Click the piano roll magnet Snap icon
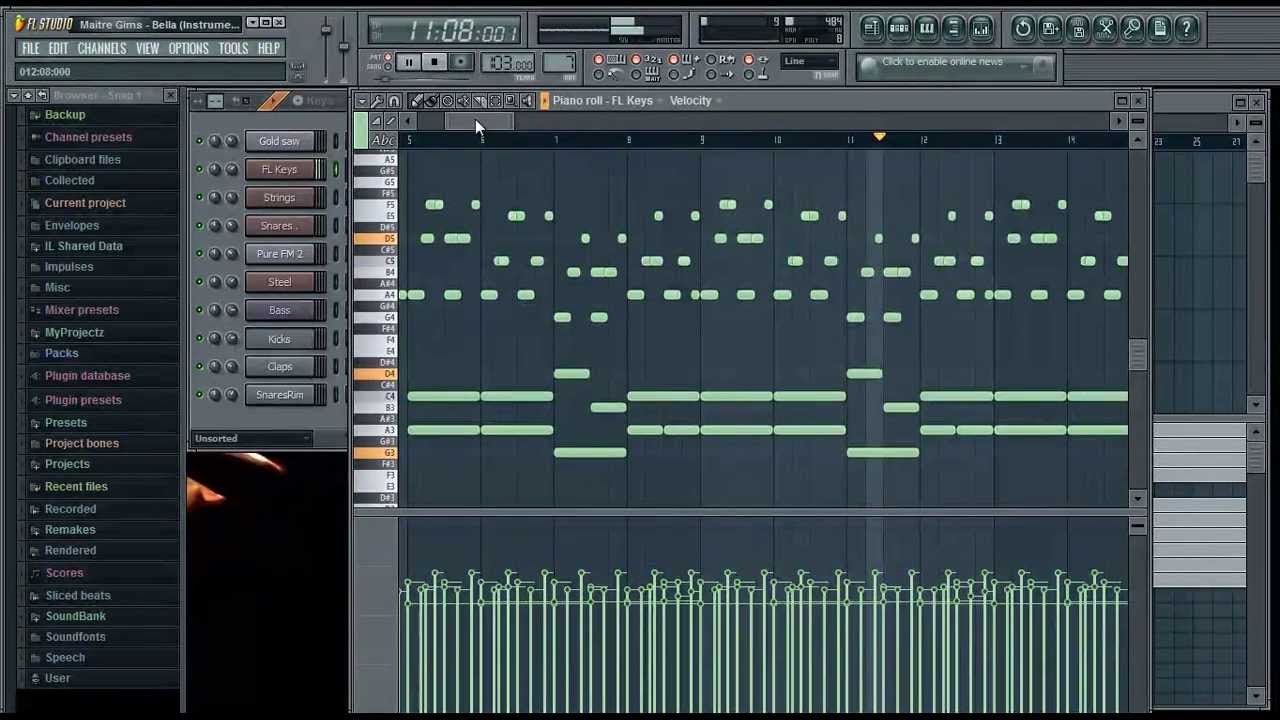This screenshot has width=1280, height=720. click(393, 100)
